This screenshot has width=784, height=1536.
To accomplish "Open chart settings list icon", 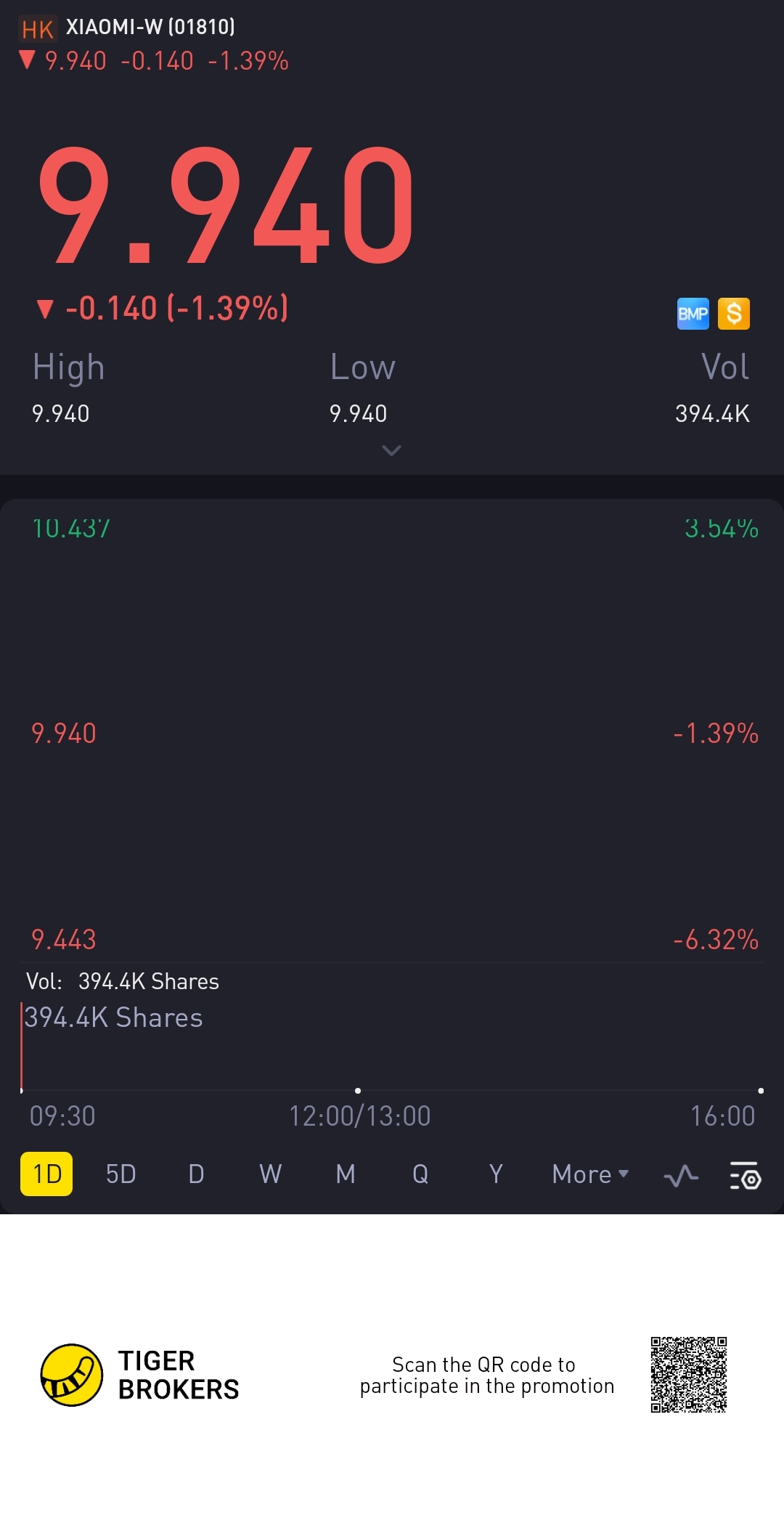I will point(745,1174).
